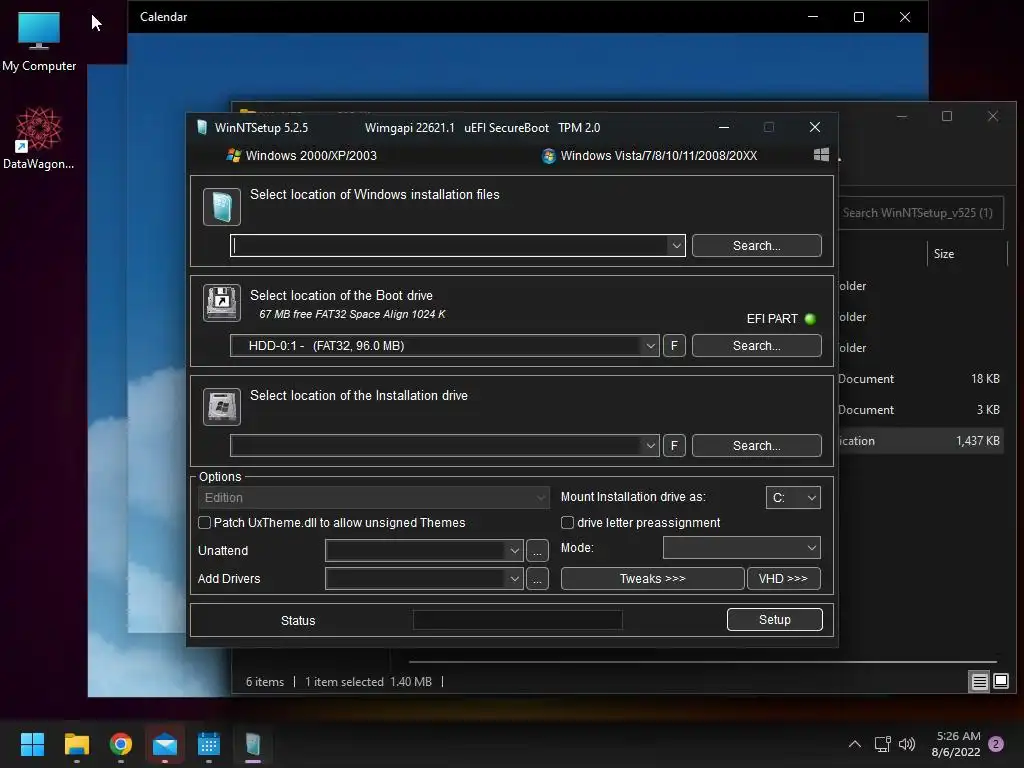The width and height of the screenshot is (1024, 768).
Task: Open the Mail app in taskbar
Action: coord(165,744)
